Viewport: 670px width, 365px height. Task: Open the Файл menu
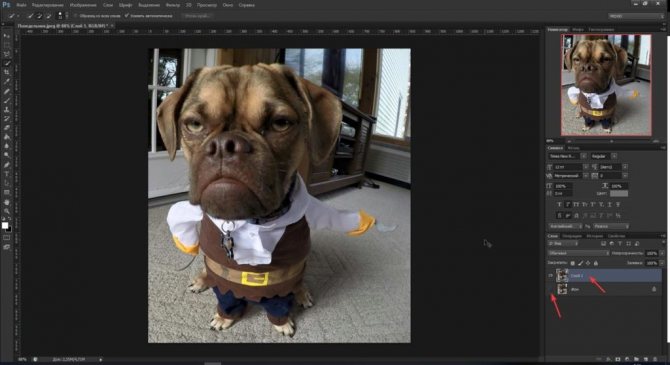click(21, 5)
